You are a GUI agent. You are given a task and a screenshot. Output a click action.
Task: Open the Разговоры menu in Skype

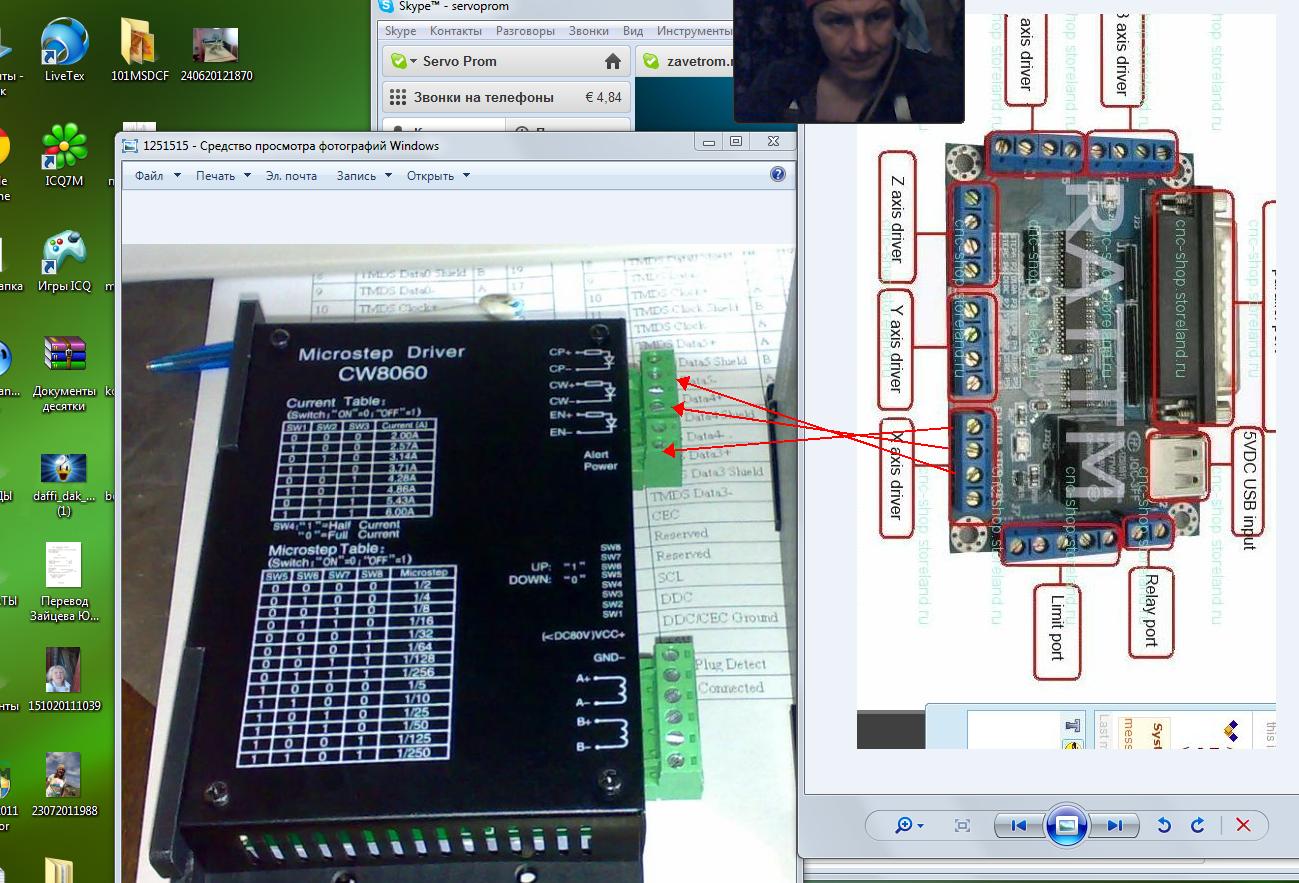point(525,31)
